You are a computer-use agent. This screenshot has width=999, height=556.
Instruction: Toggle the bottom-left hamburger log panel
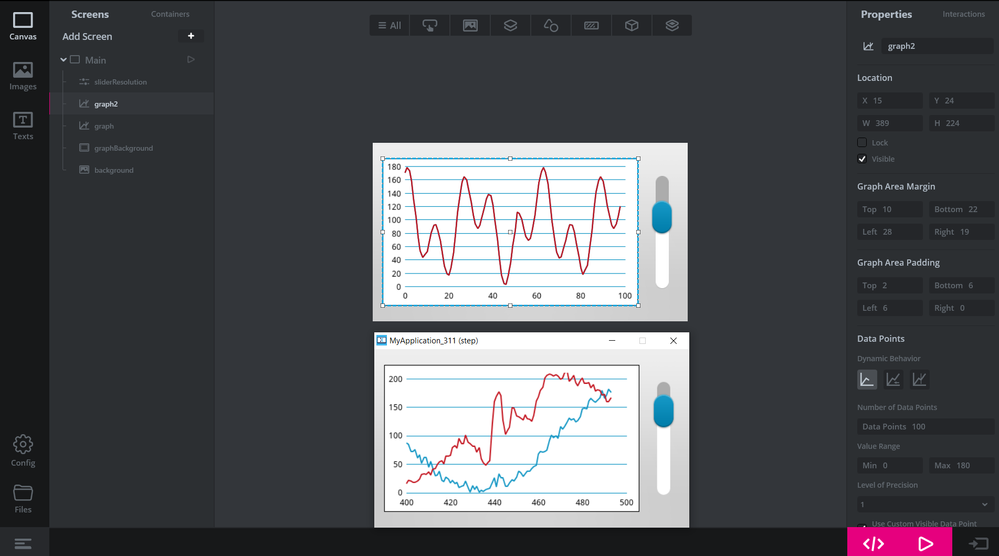[23, 543]
